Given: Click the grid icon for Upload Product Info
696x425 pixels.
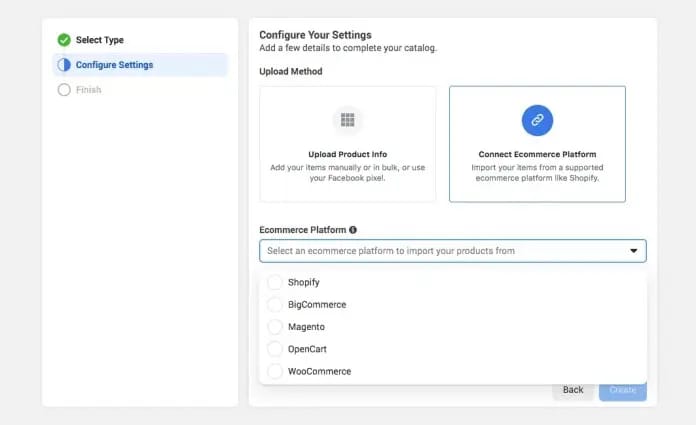Looking at the screenshot, I should pos(347,120).
